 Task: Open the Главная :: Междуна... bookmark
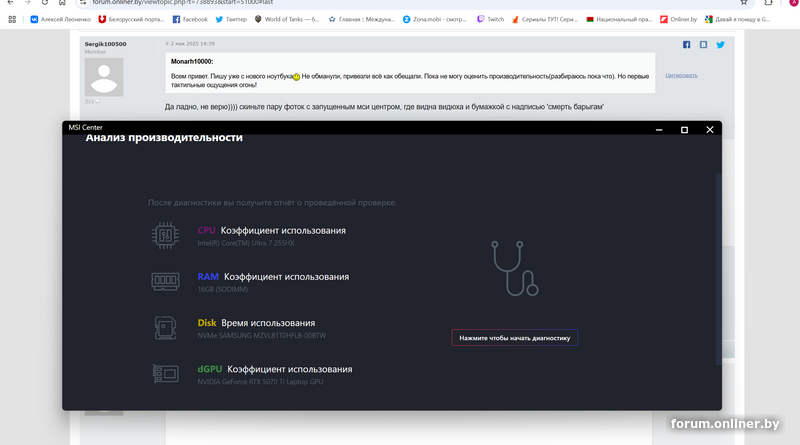(x=362, y=19)
